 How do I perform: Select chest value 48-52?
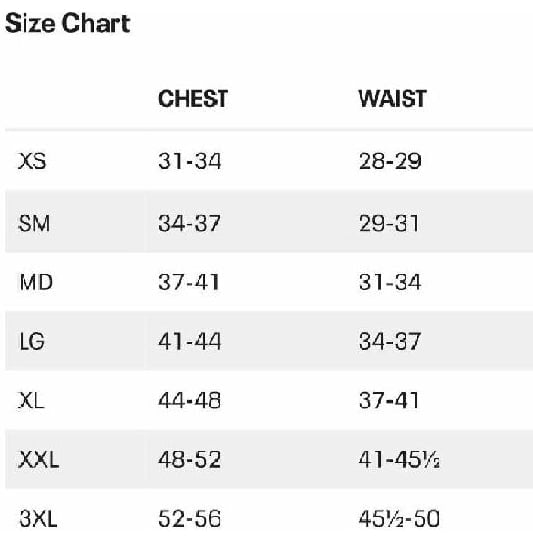coord(189,459)
